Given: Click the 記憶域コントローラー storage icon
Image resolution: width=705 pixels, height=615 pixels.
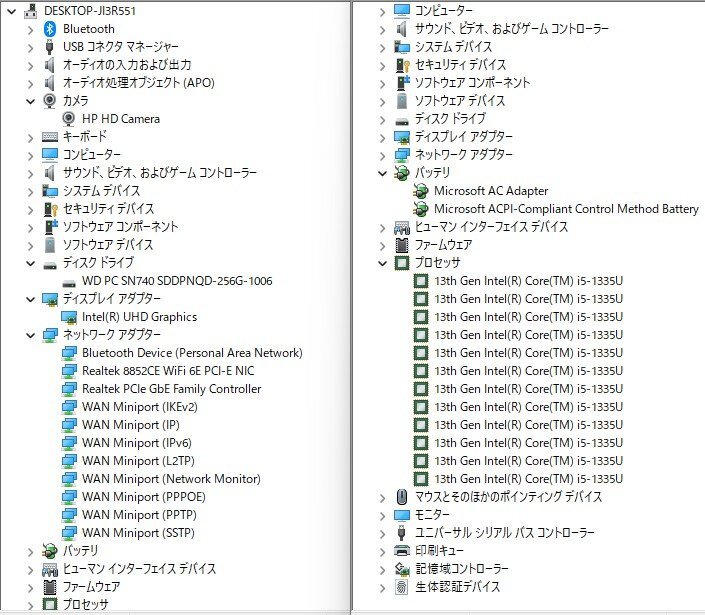Looking at the screenshot, I should tap(402, 569).
